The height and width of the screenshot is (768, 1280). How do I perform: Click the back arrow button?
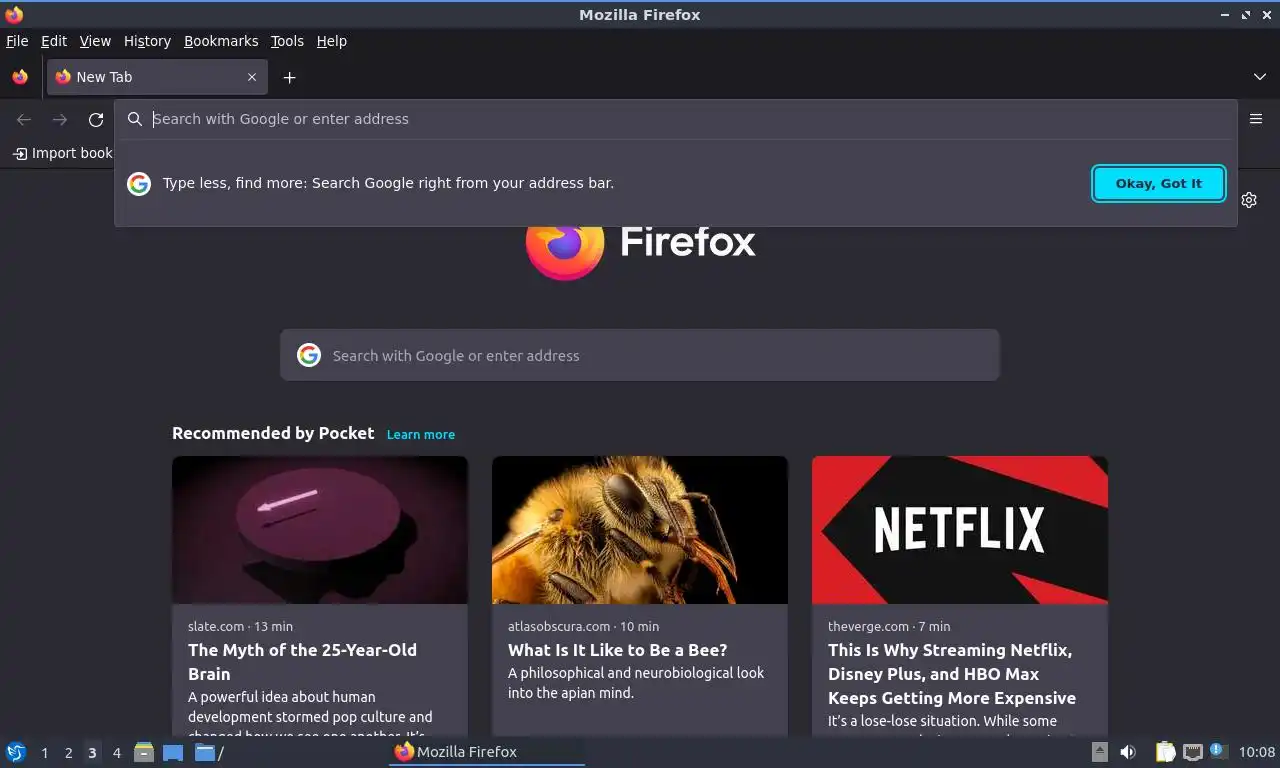24,120
